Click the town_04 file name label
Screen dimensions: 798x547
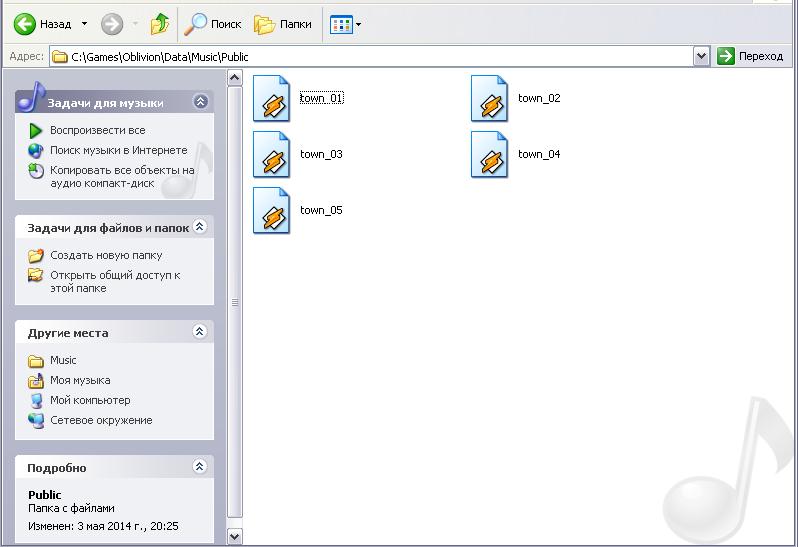[x=539, y=154]
